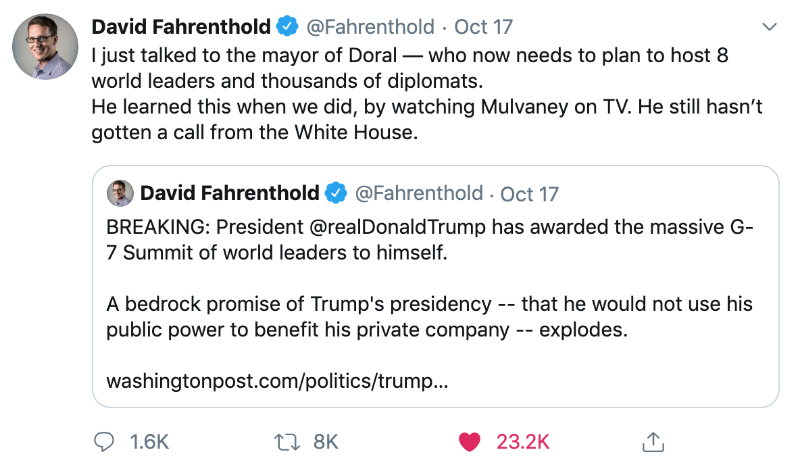
Task: Click the @Fahrenthold handle in the quoted tweet
Action: [418, 193]
